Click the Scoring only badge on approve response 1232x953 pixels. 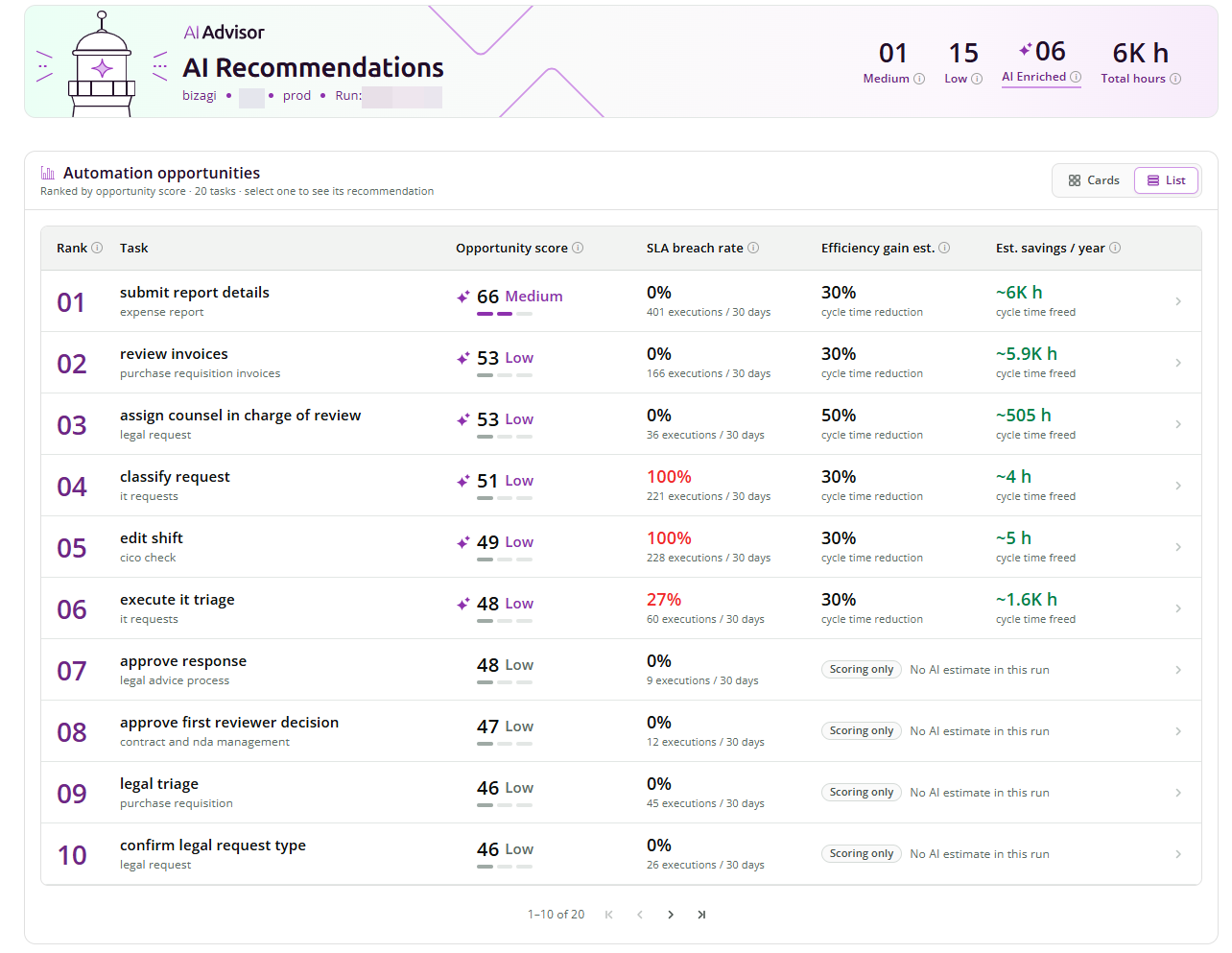pyautogui.click(x=862, y=670)
